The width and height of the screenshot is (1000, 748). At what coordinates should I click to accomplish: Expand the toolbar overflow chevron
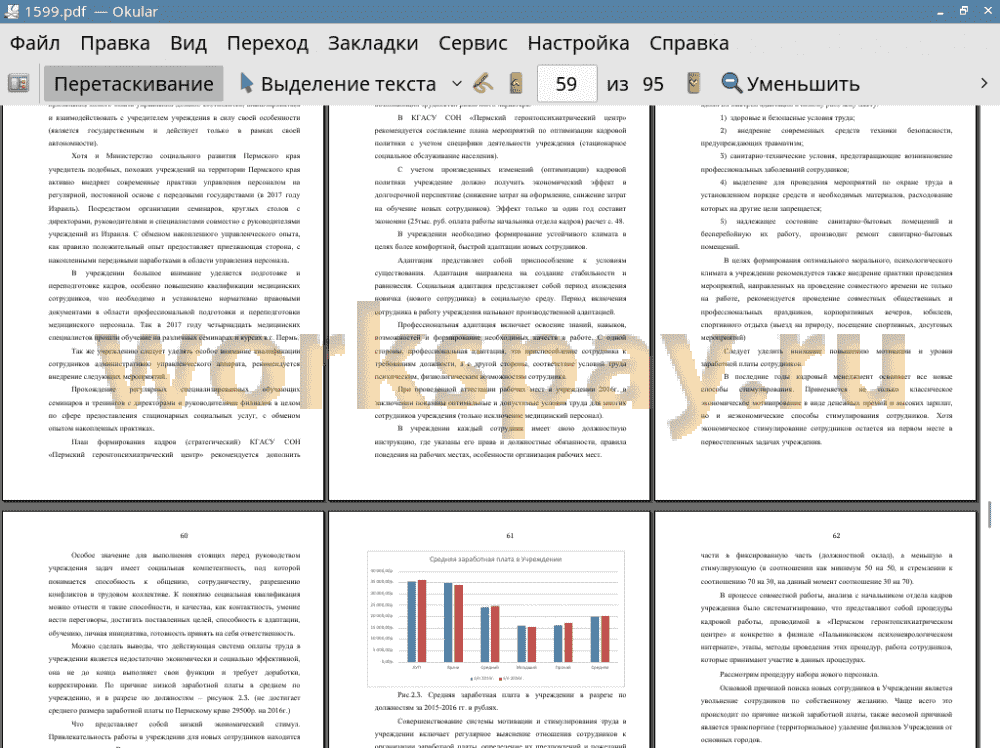pyautogui.click(x=984, y=84)
